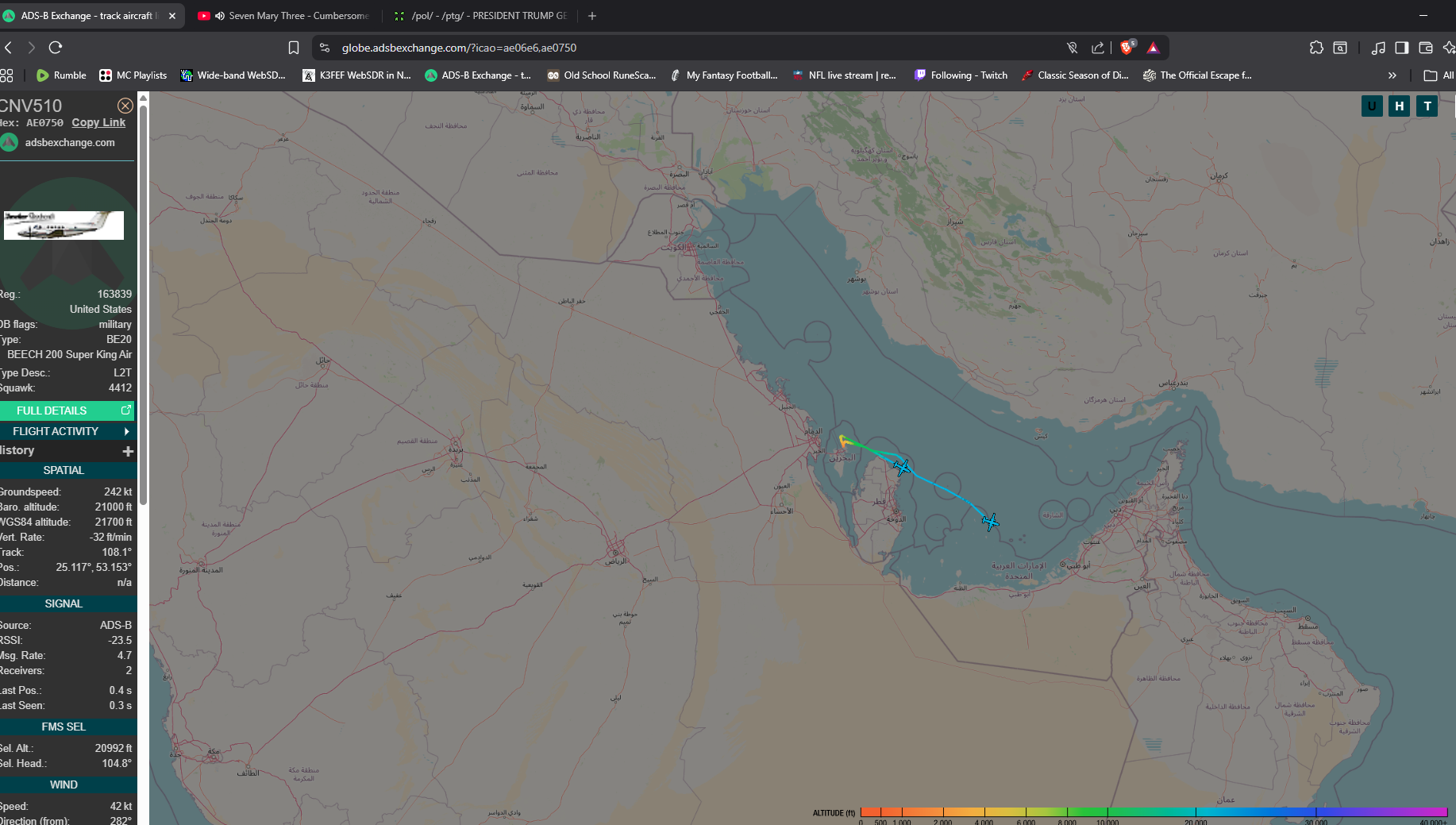This screenshot has width=1456, height=825.
Task: Open the Wide-band WebSDR bookmark
Action: coord(233,75)
